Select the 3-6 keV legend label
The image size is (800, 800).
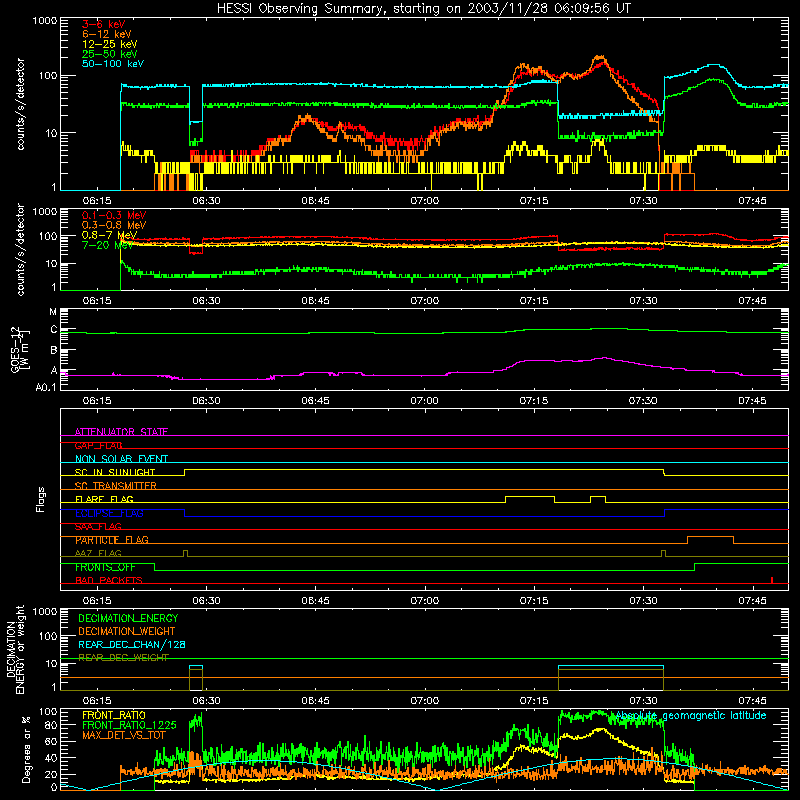click(x=104, y=24)
